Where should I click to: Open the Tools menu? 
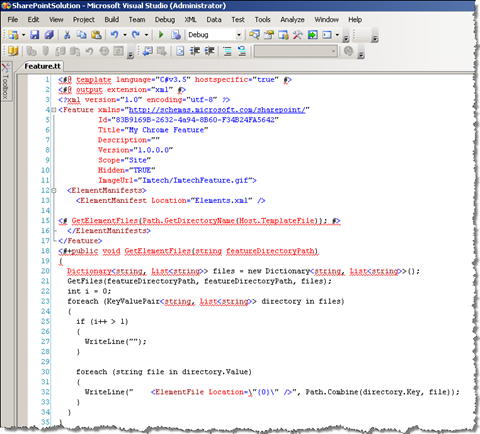tap(262, 20)
